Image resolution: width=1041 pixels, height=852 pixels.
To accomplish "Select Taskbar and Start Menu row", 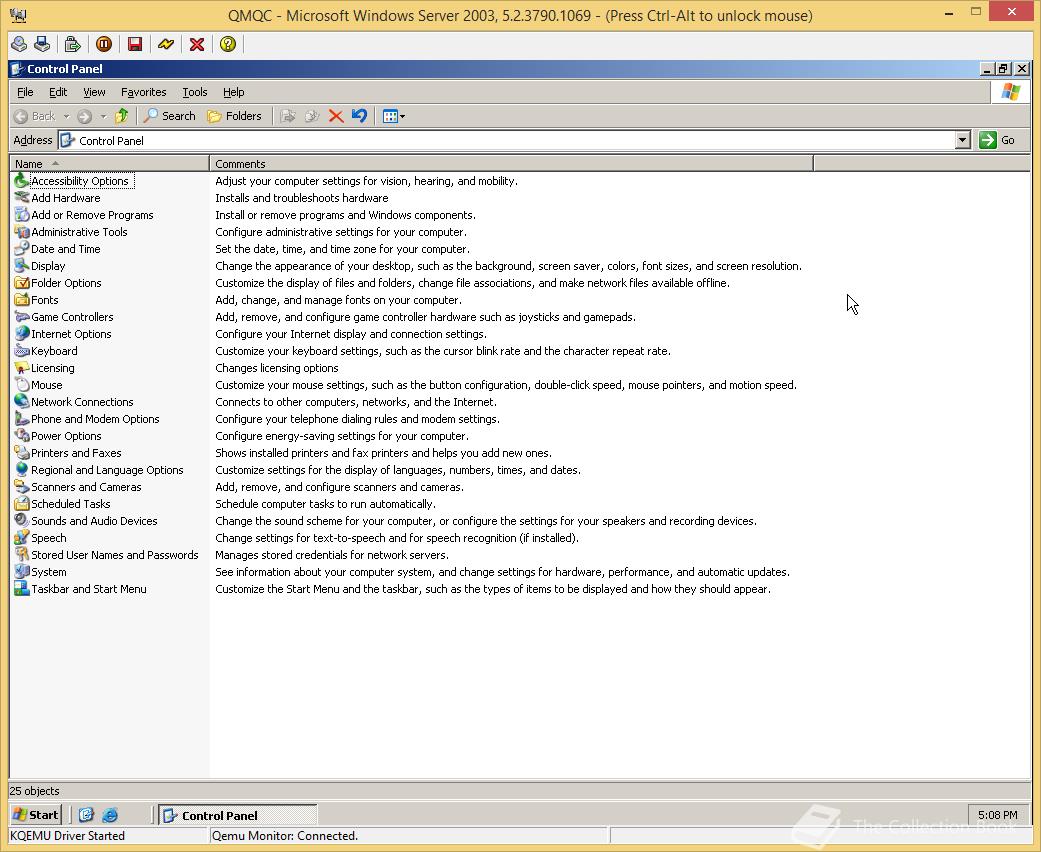I will tap(80, 589).
